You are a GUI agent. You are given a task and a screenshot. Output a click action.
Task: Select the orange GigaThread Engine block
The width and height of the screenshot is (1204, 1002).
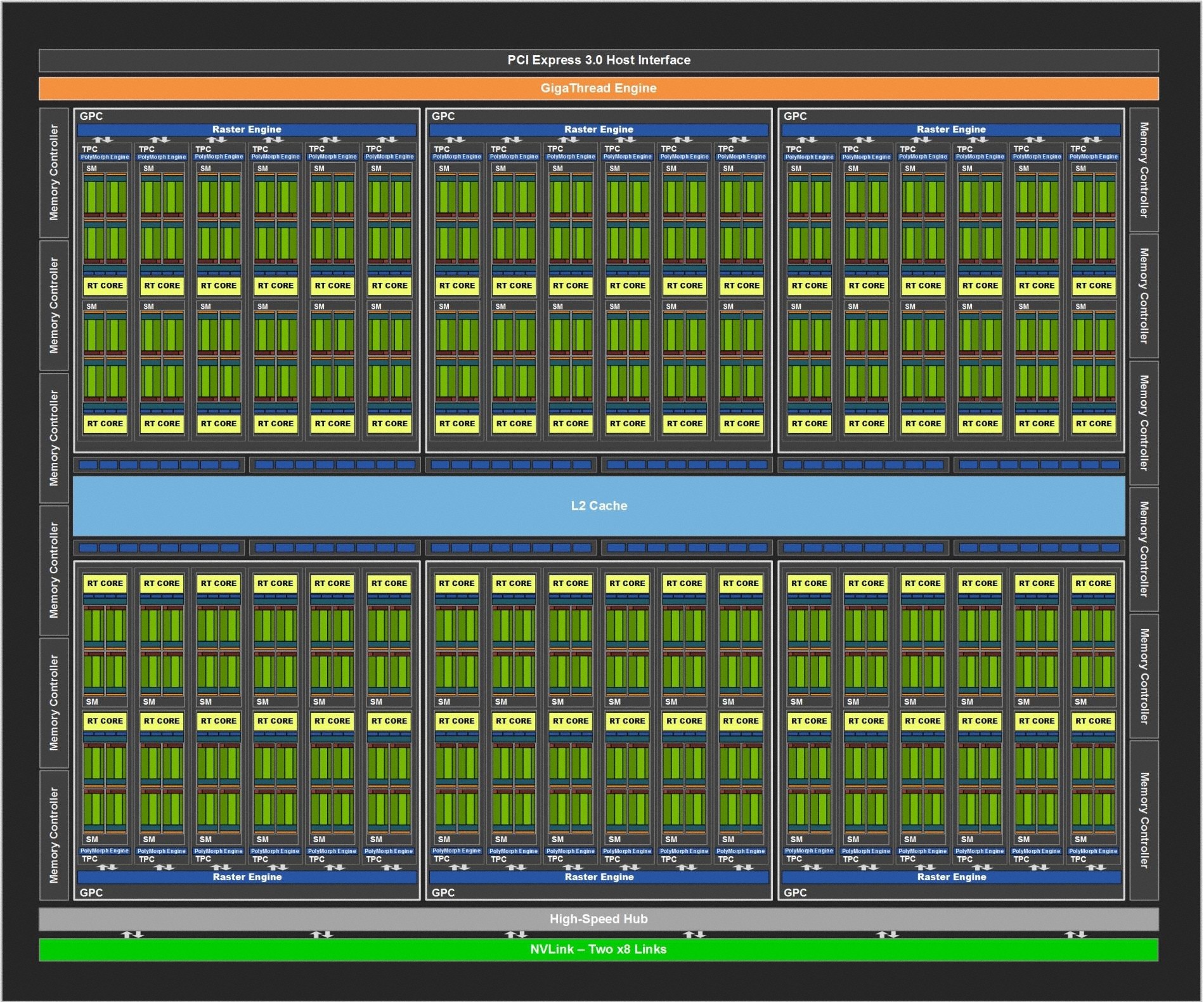pyautogui.click(x=599, y=88)
